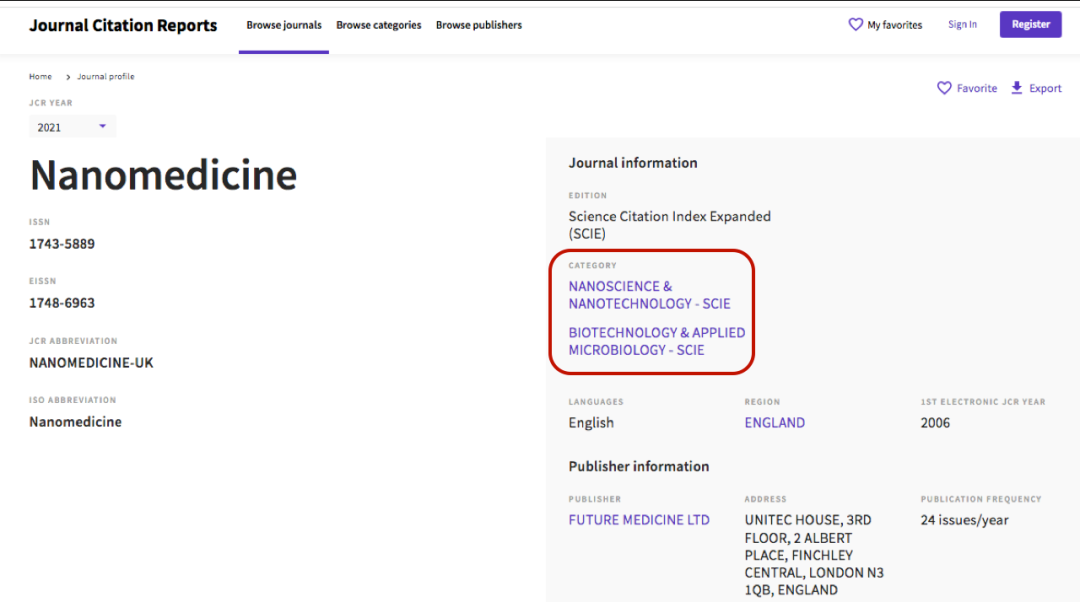Go to Home breadcrumb
1080x602 pixels.
[40, 76]
